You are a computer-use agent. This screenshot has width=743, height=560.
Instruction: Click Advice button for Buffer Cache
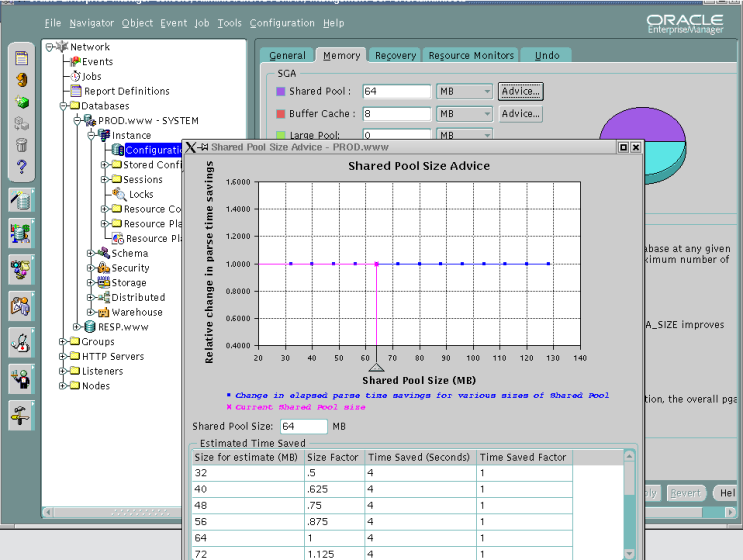point(520,114)
